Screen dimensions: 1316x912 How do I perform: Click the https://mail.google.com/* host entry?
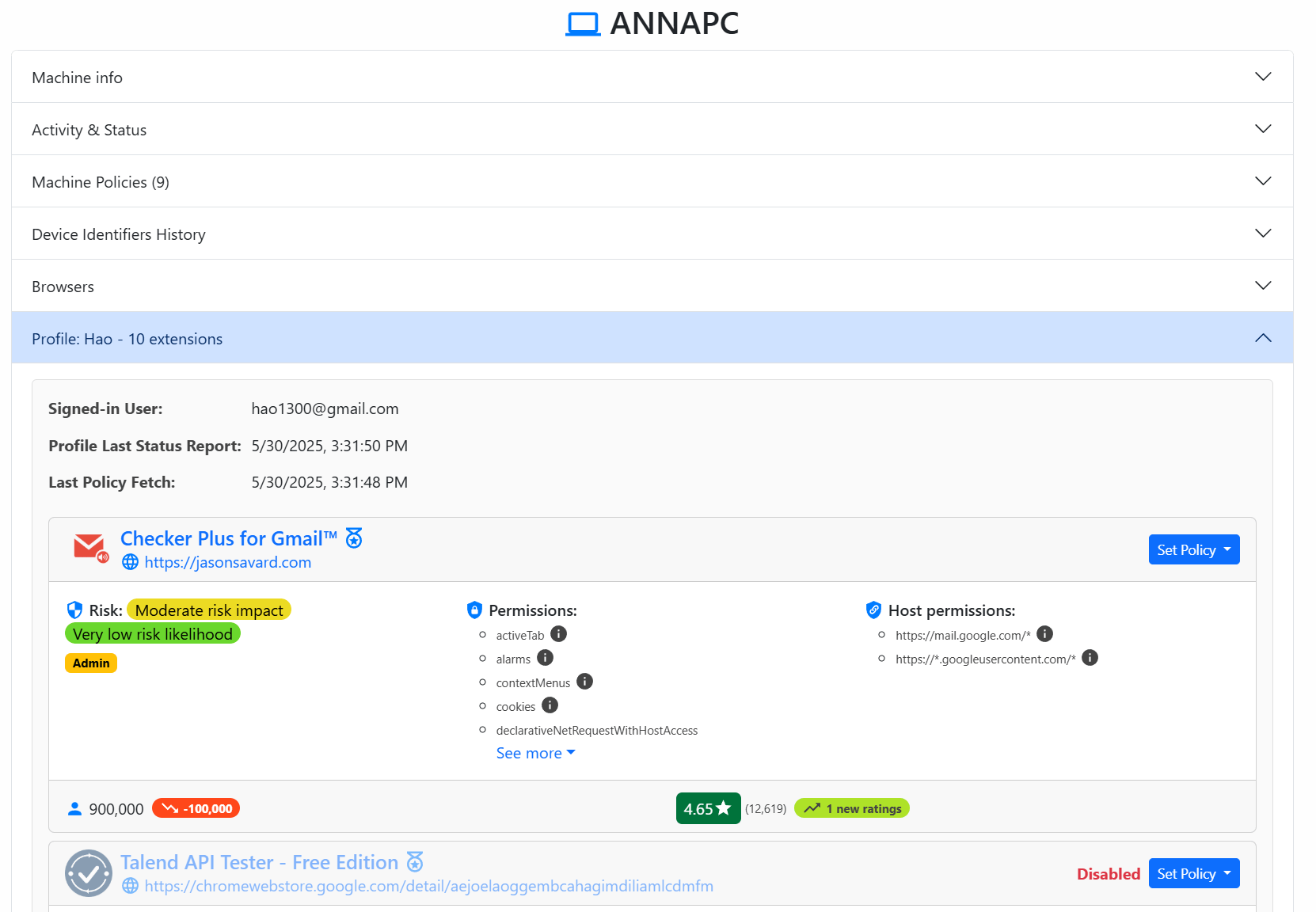point(963,635)
